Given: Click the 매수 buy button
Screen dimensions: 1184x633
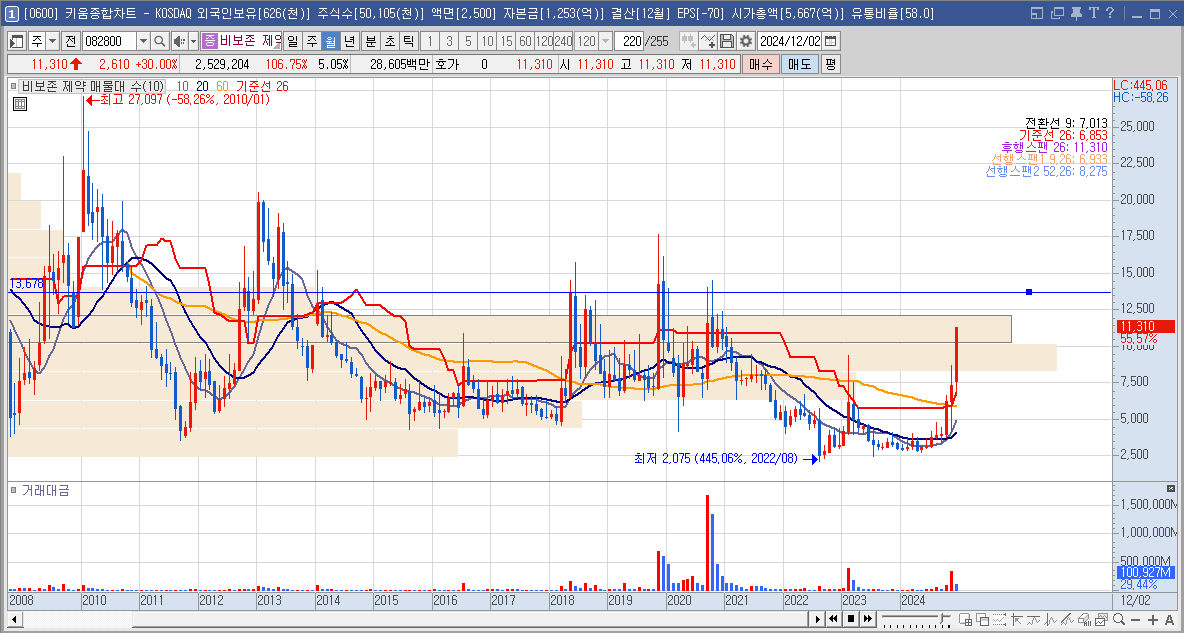Looking at the screenshot, I should click(x=760, y=64).
